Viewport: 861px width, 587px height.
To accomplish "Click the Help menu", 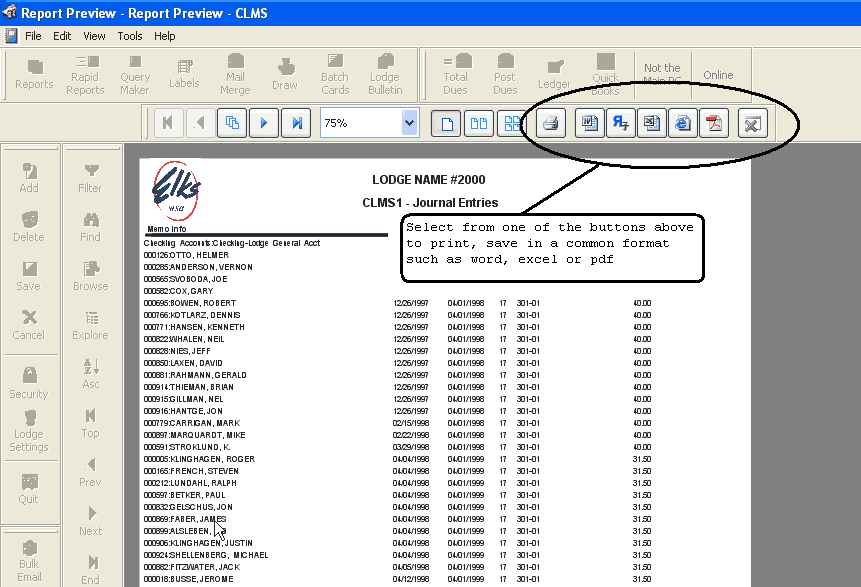I will tap(164, 36).
